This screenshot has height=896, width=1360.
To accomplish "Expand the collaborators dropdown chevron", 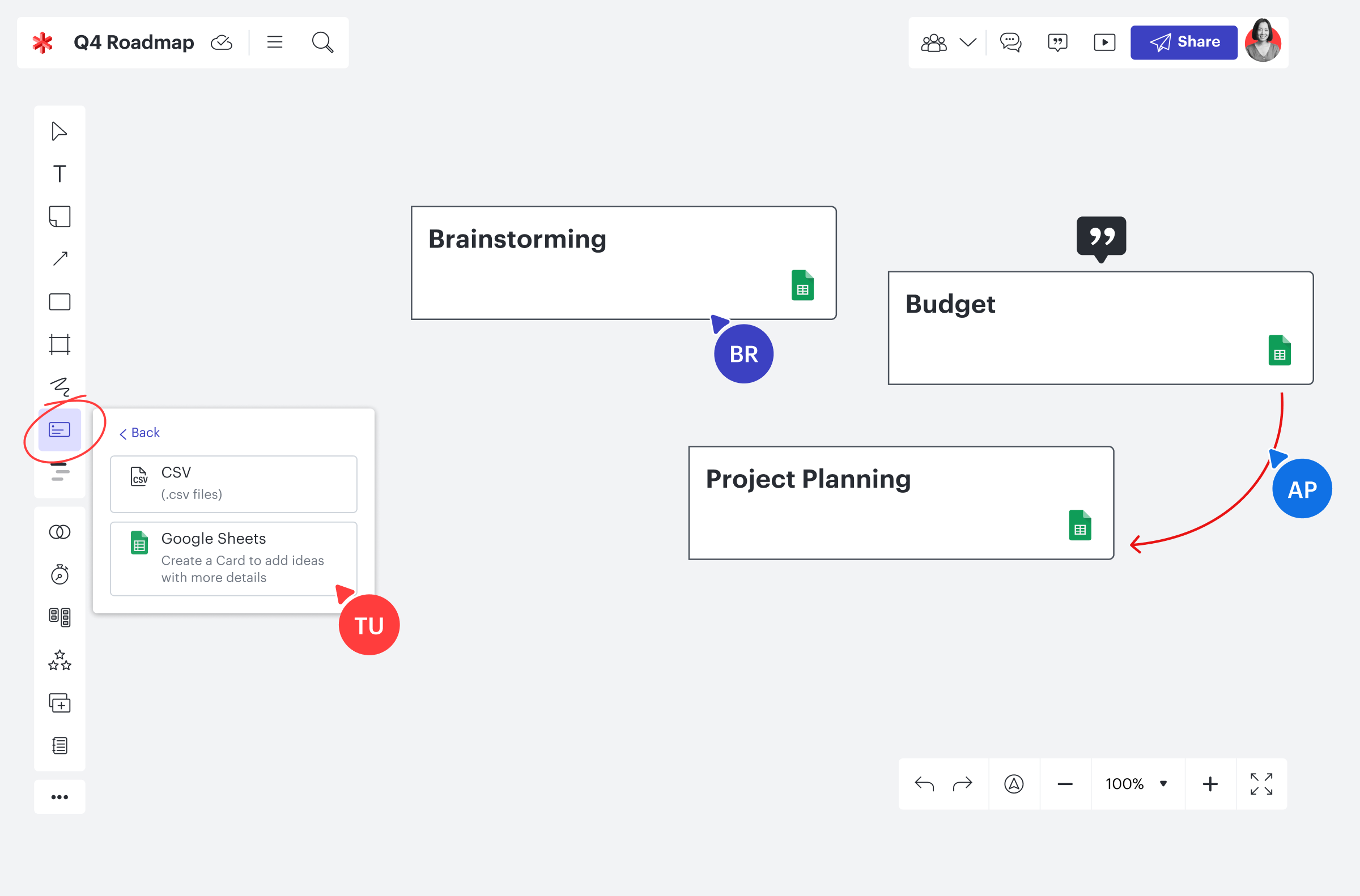I will 967,42.
